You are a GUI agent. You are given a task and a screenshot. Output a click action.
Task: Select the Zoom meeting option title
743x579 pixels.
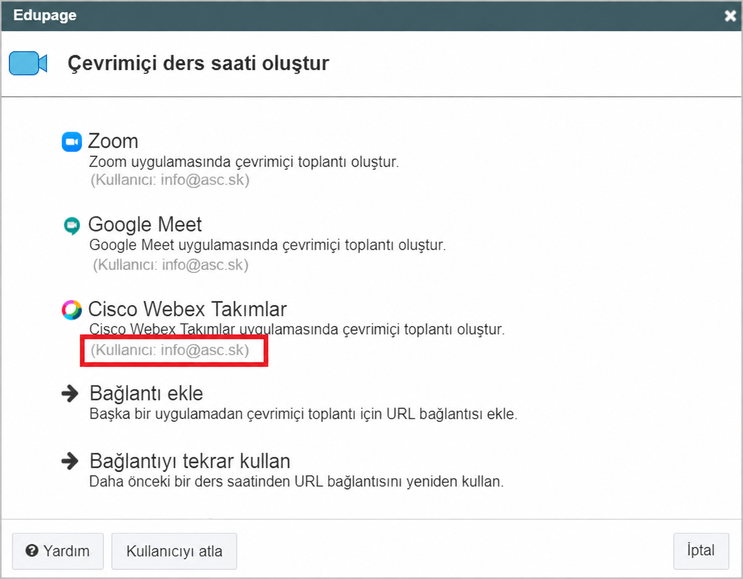tap(113, 141)
